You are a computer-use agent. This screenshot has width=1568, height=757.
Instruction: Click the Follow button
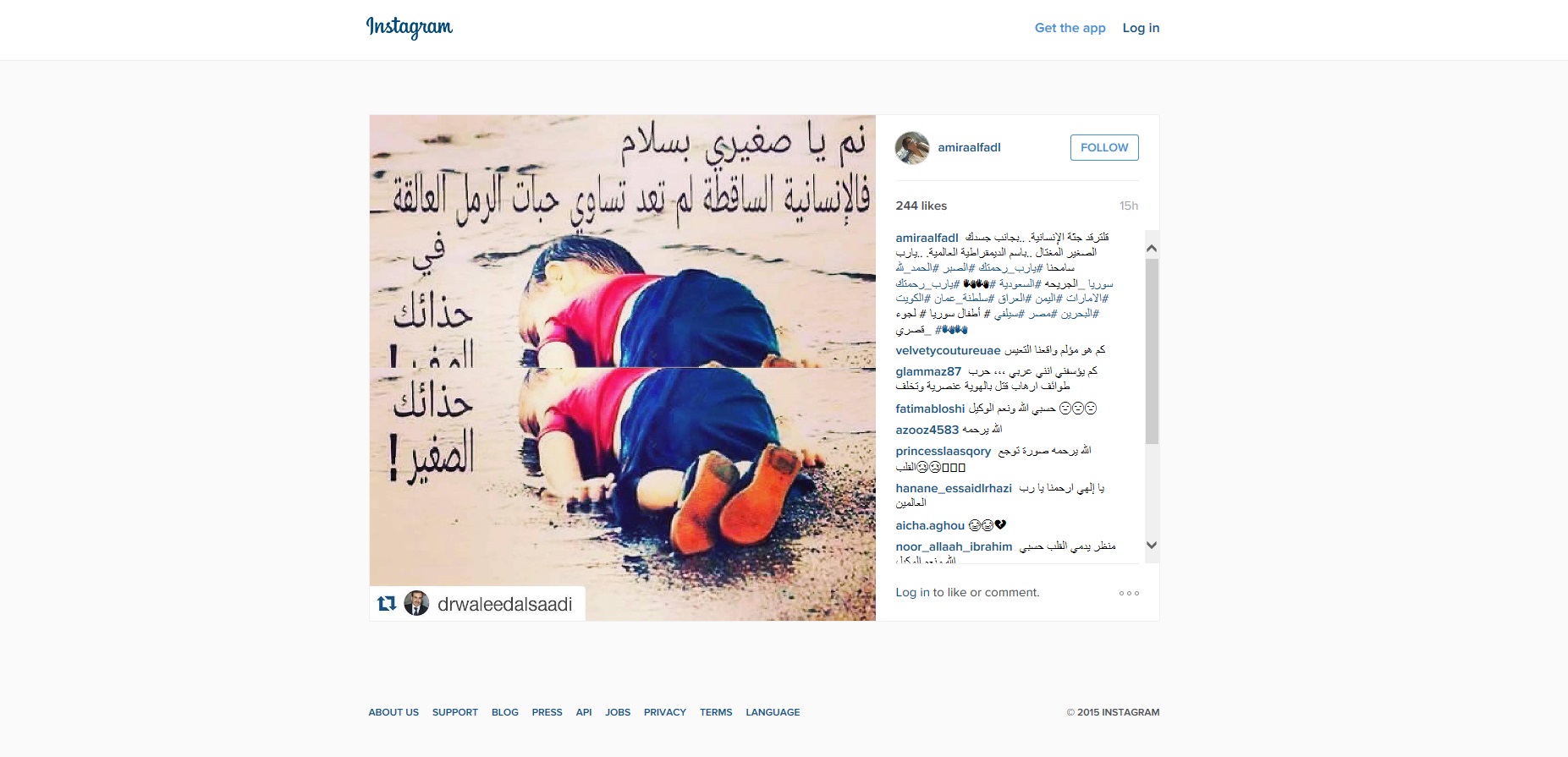click(1104, 147)
